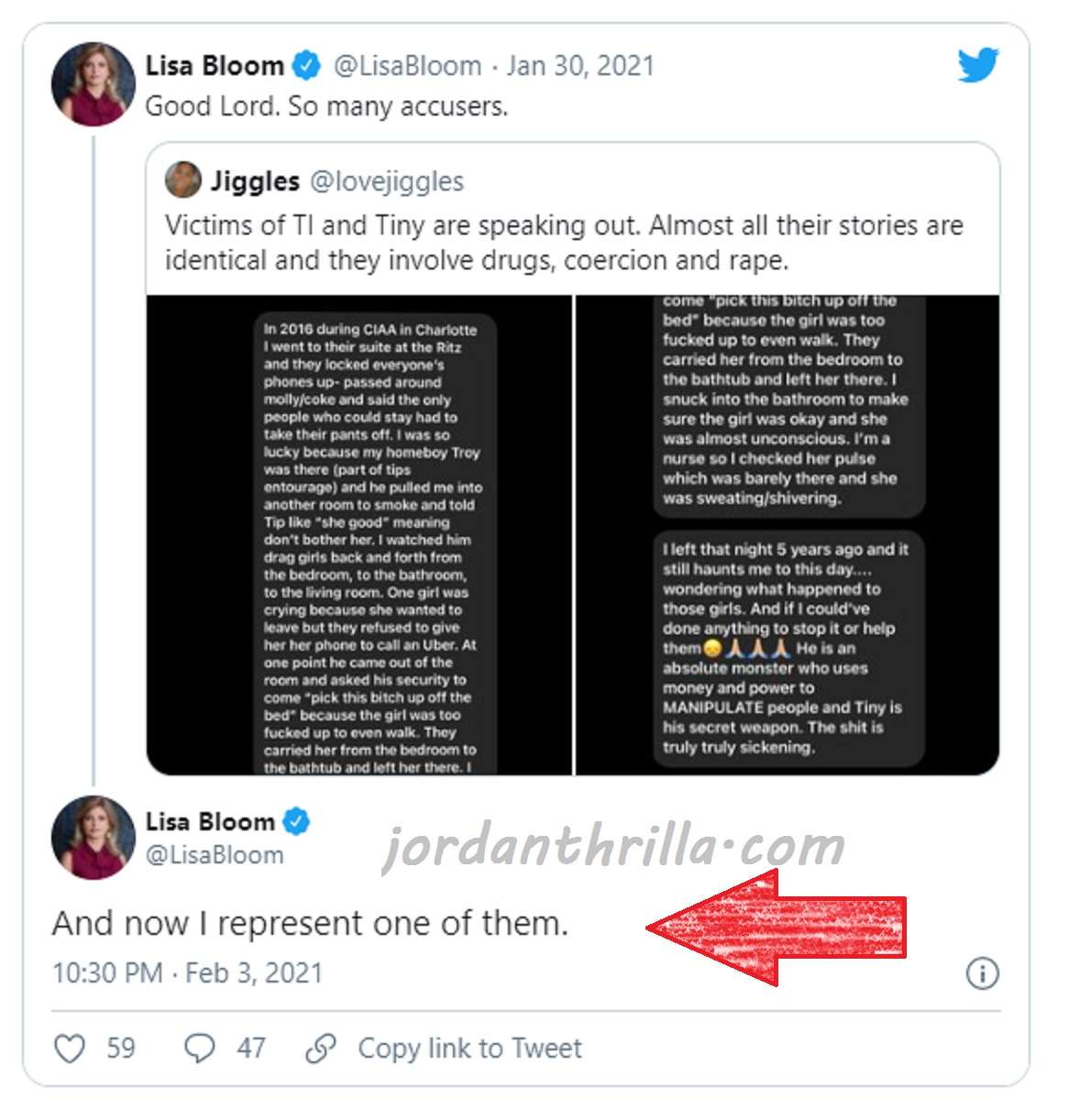Open the tweet info circle icon
Viewport: 1080px width, 1120px height.
[982, 973]
